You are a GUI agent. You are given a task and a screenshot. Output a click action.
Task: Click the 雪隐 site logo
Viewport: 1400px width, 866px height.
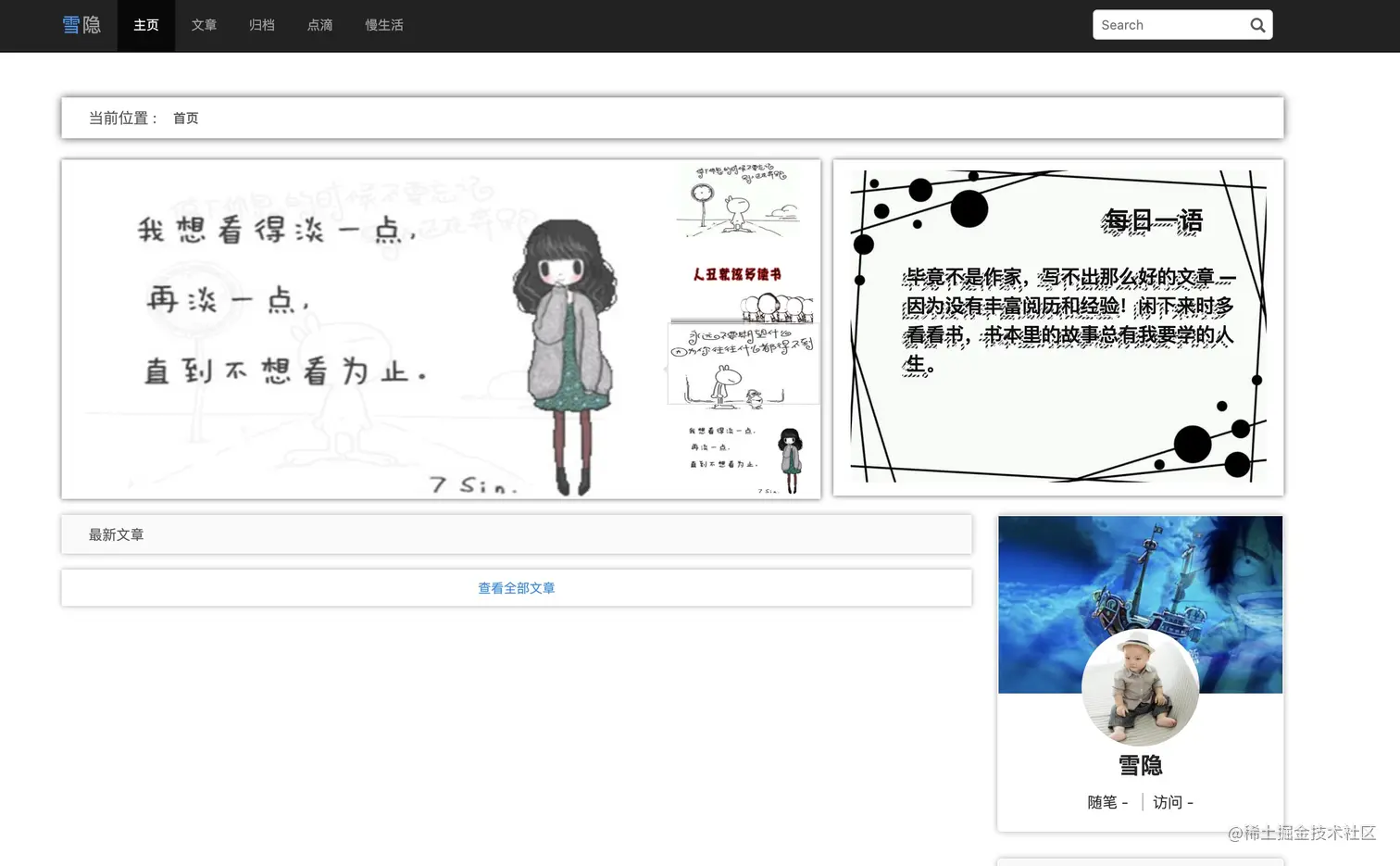(81, 25)
